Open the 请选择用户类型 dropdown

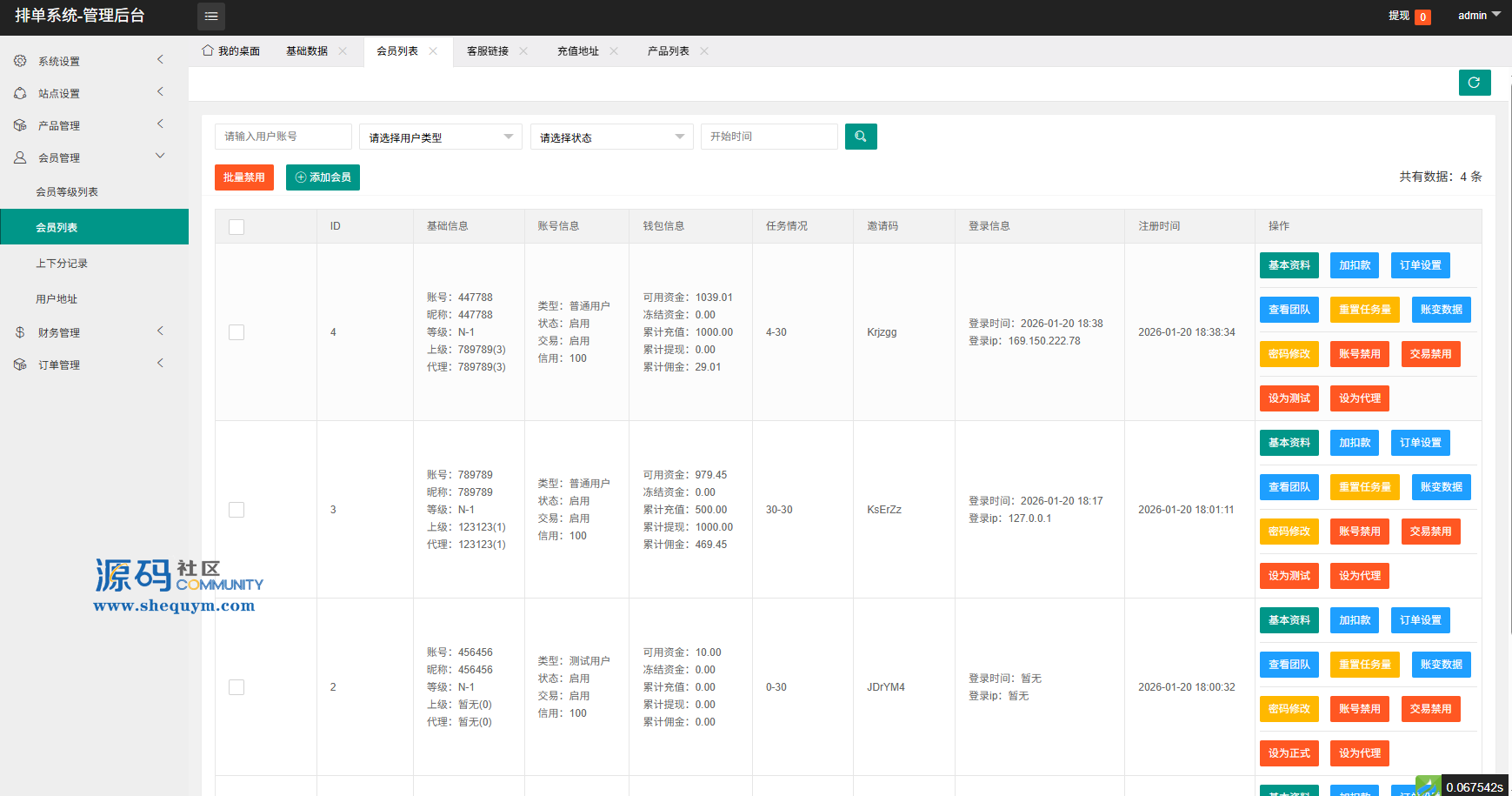(440, 137)
